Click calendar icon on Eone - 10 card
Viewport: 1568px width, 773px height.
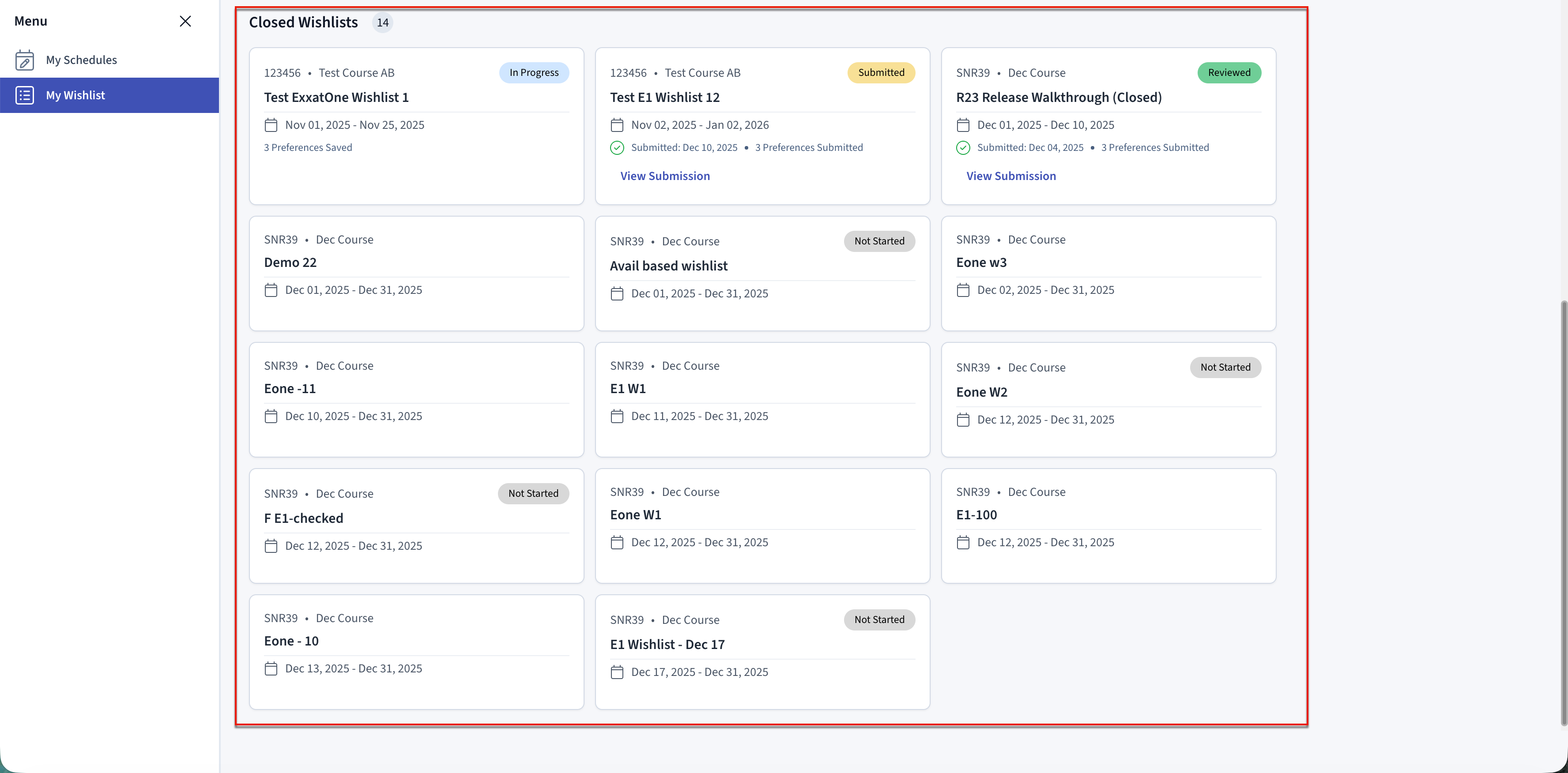tap(271, 668)
